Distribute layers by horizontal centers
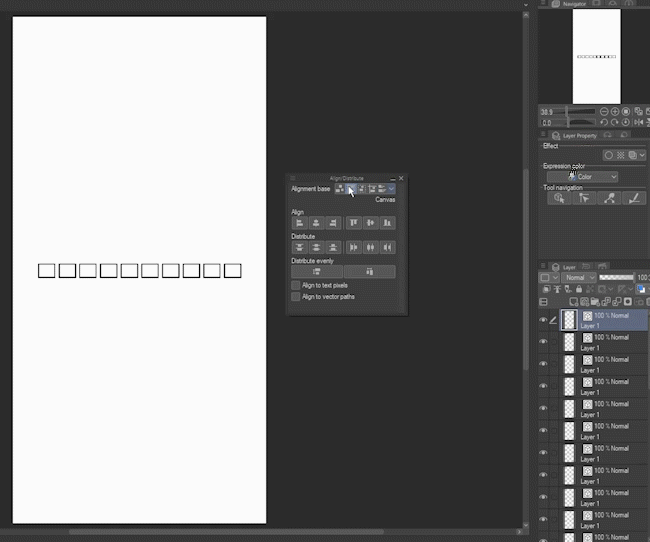Screen dimensions: 650x542 tap(370, 248)
